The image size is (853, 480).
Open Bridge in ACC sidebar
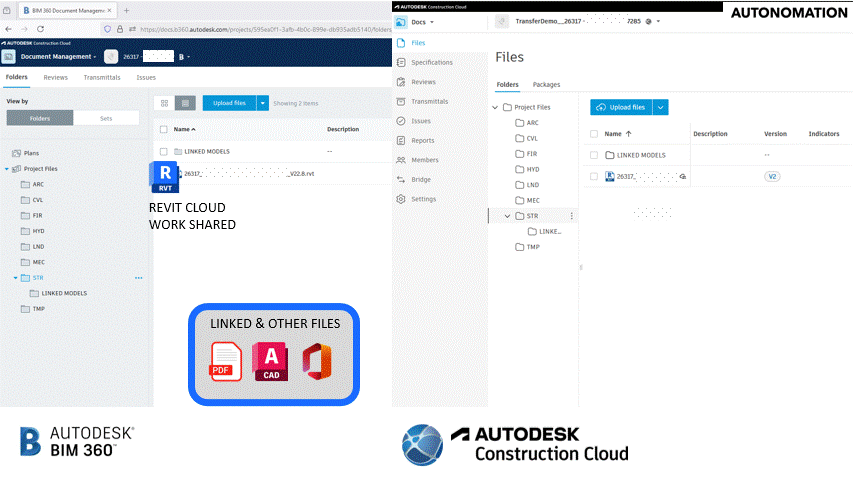point(421,180)
